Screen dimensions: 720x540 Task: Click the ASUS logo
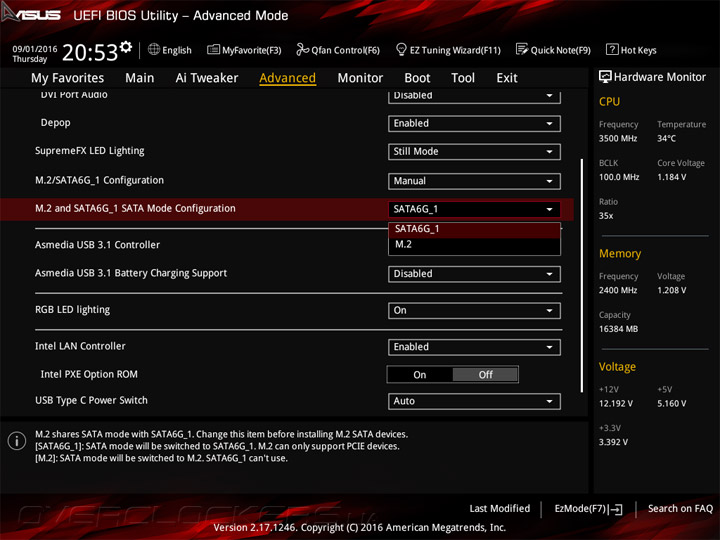click(31, 14)
